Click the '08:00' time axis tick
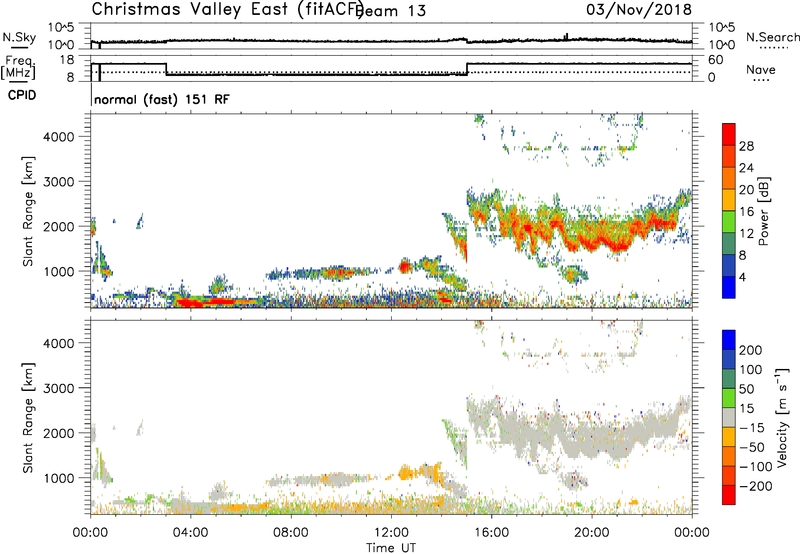This screenshot has width=800, height=554. [x=291, y=533]
